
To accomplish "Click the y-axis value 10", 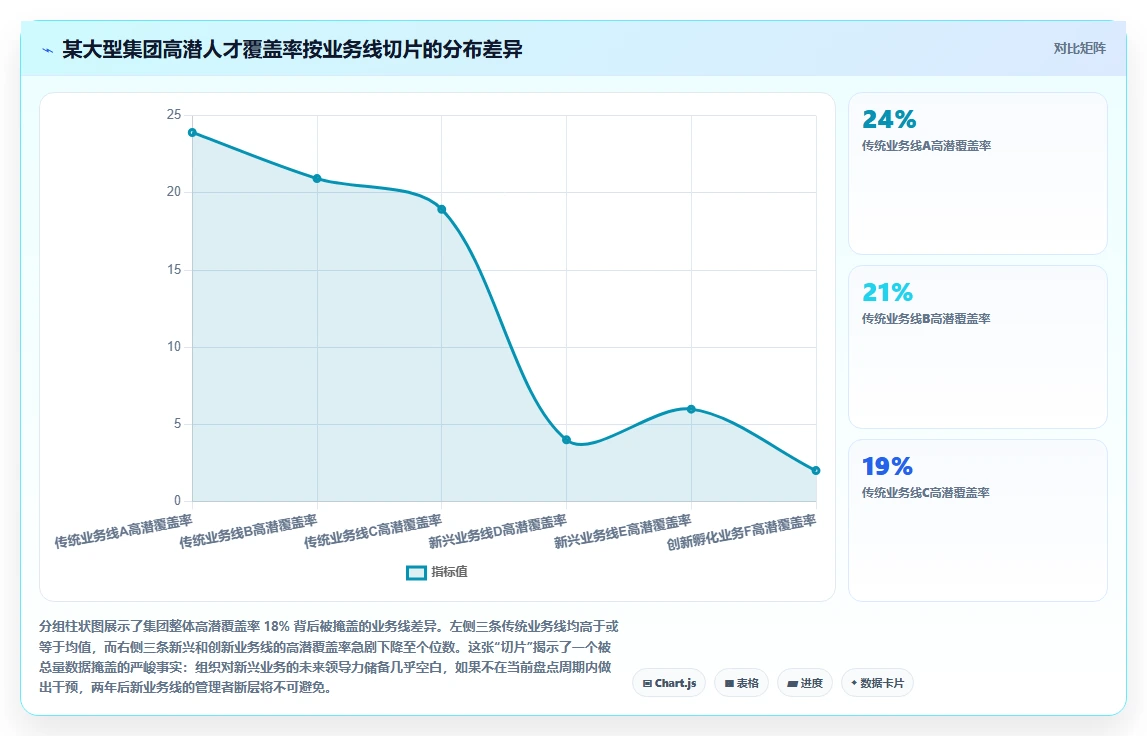I will point(173,347).
